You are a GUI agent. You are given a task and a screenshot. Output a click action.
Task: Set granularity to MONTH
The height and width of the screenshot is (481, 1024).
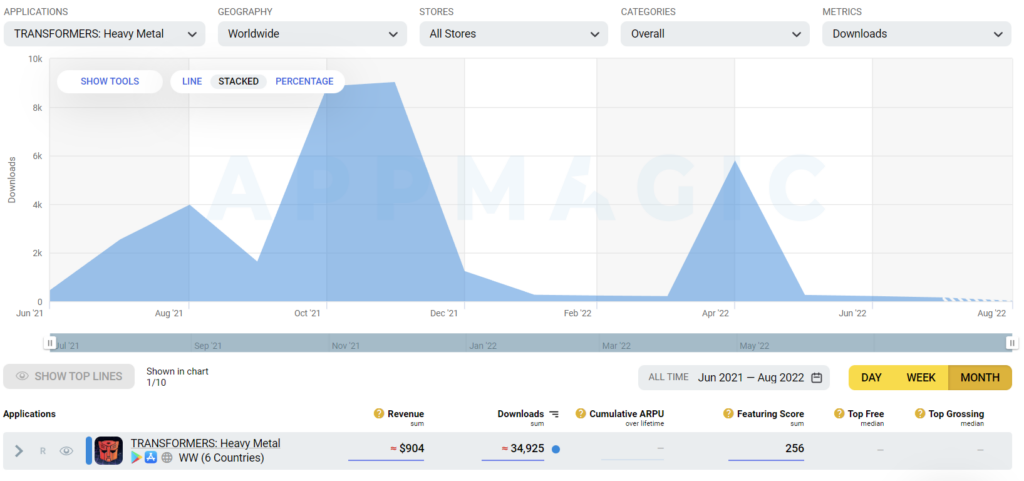click(980, 377)
